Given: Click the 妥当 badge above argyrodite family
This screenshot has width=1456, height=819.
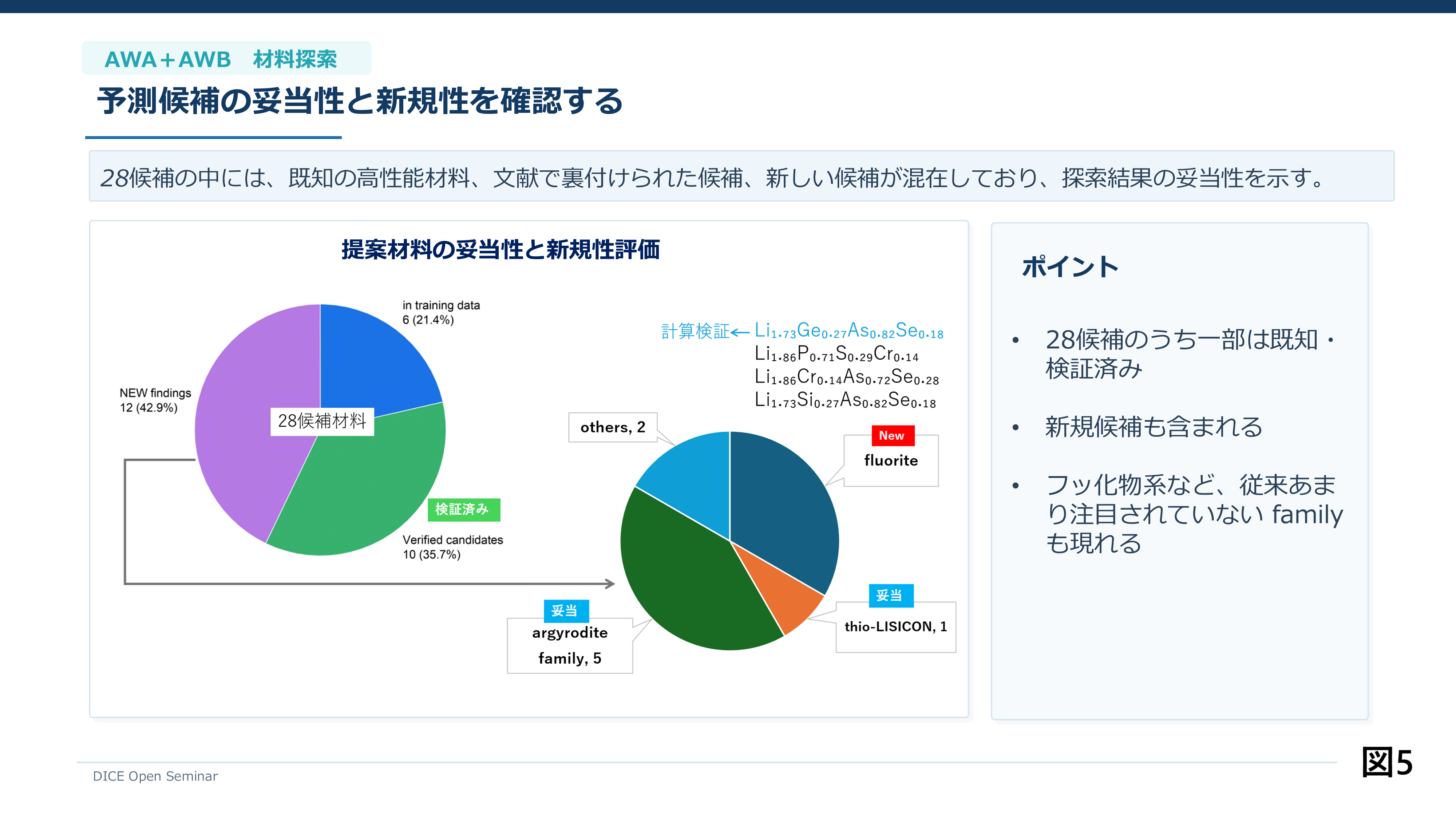Looking at the screenshot, I should click(x=566, y=611).
